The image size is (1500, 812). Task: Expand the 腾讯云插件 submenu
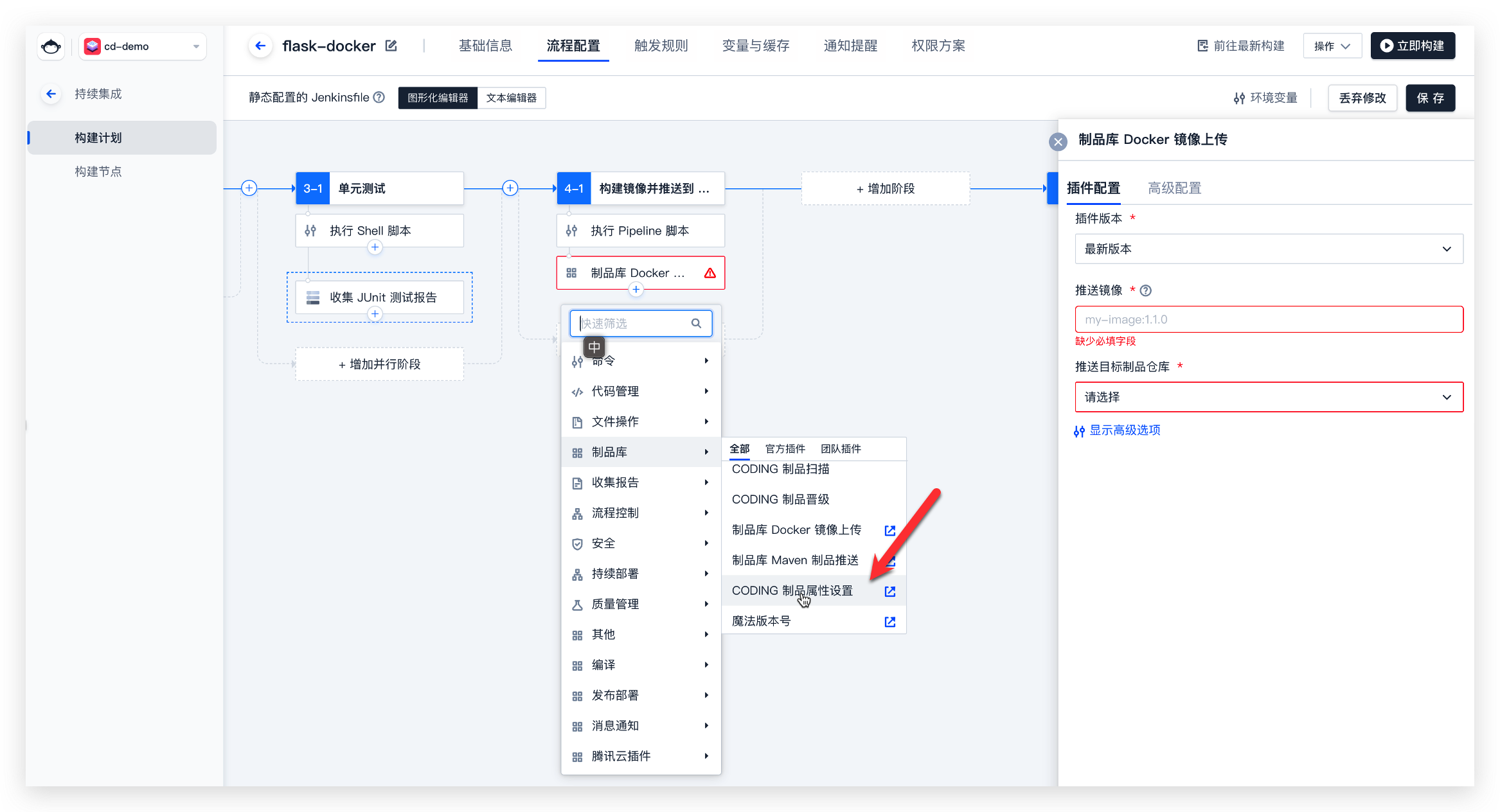coord(641,756)
